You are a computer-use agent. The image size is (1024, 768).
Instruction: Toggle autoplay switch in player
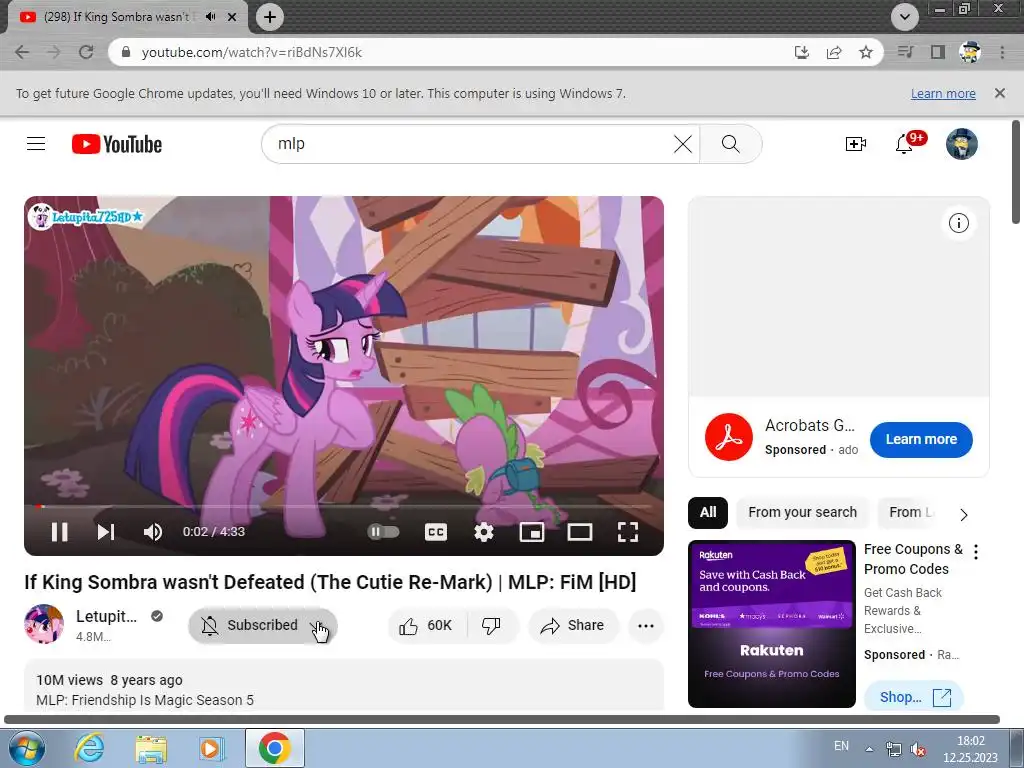[x=383, y=532]
